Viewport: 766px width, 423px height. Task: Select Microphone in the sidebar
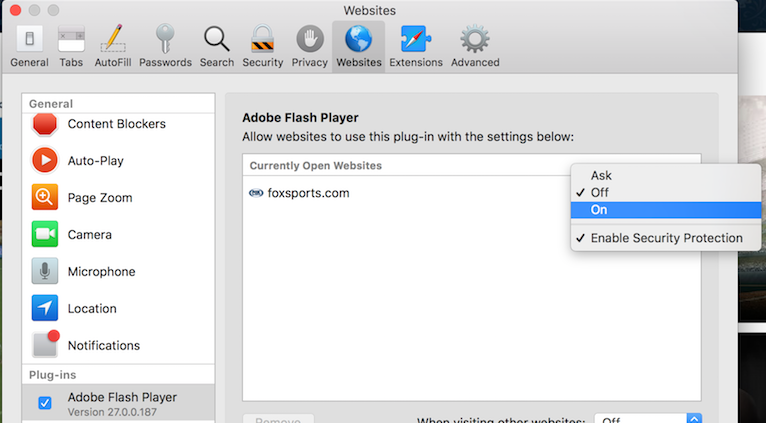point(118,272)
